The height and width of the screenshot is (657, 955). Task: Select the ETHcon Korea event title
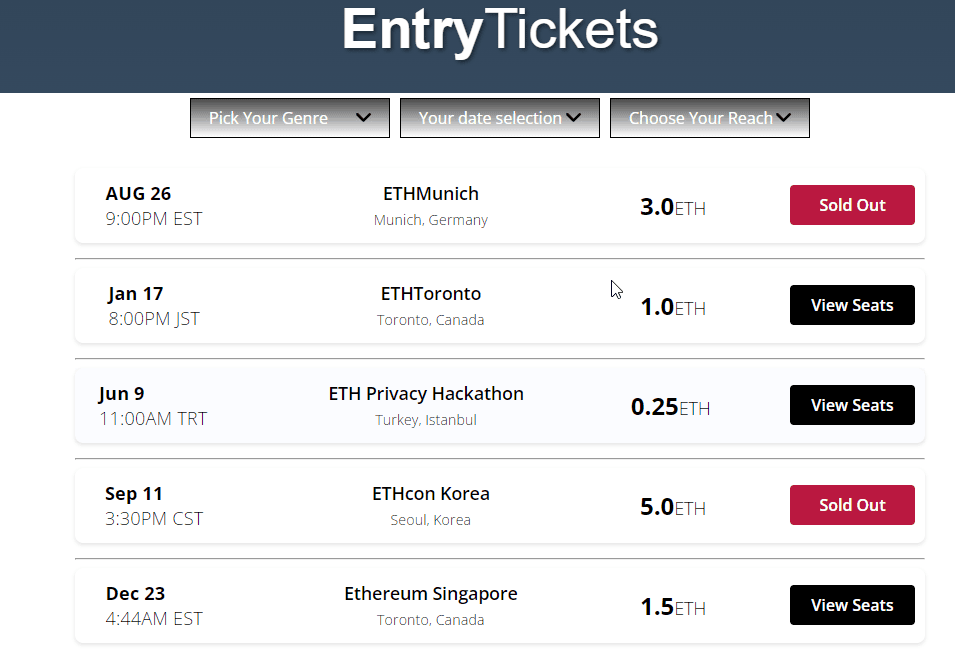point(431,494)
